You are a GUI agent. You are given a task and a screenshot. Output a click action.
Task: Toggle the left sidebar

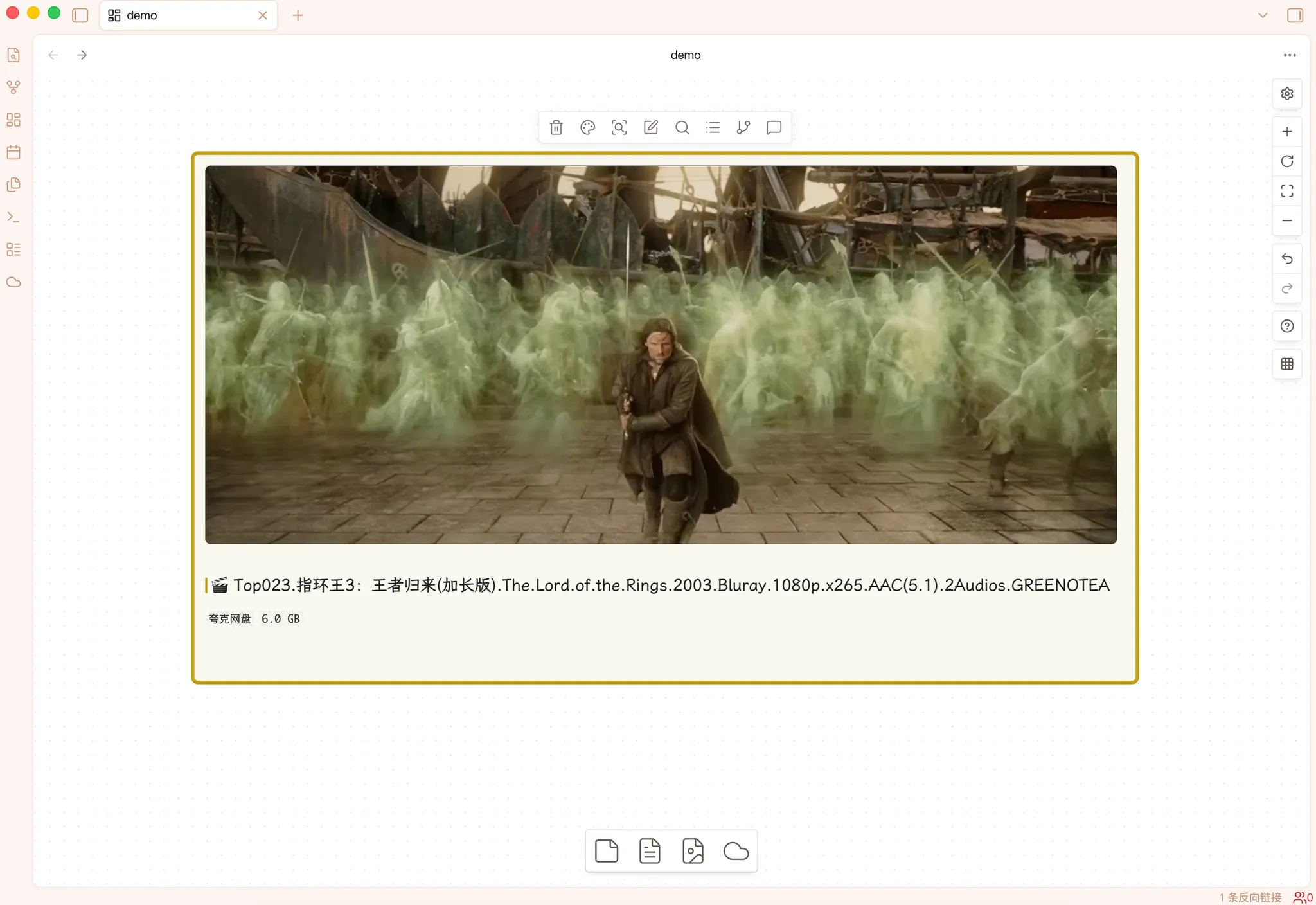(80, 15)
